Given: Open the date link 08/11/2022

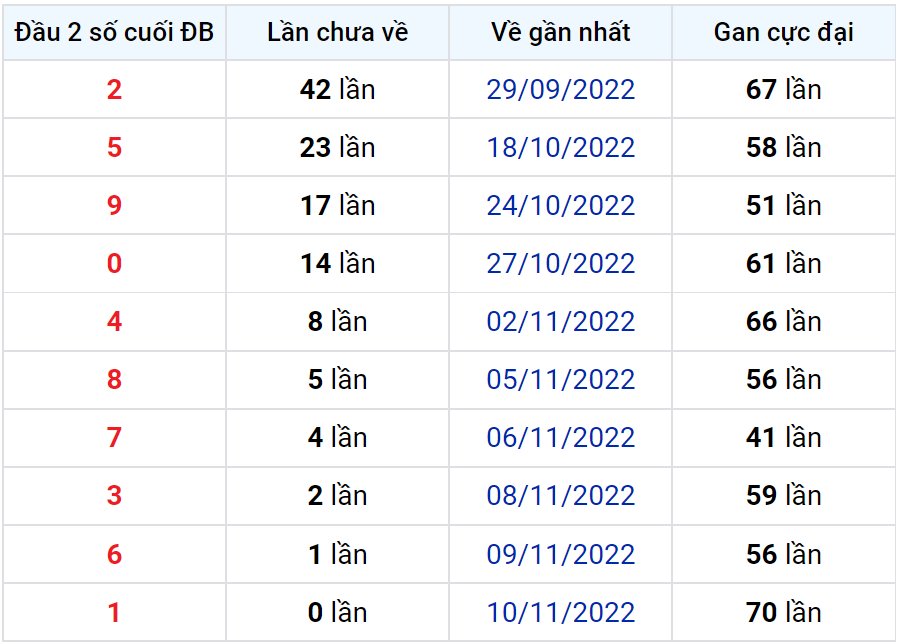Looking at the screenshot, I should pyautogui.click(x=560, y=495).
